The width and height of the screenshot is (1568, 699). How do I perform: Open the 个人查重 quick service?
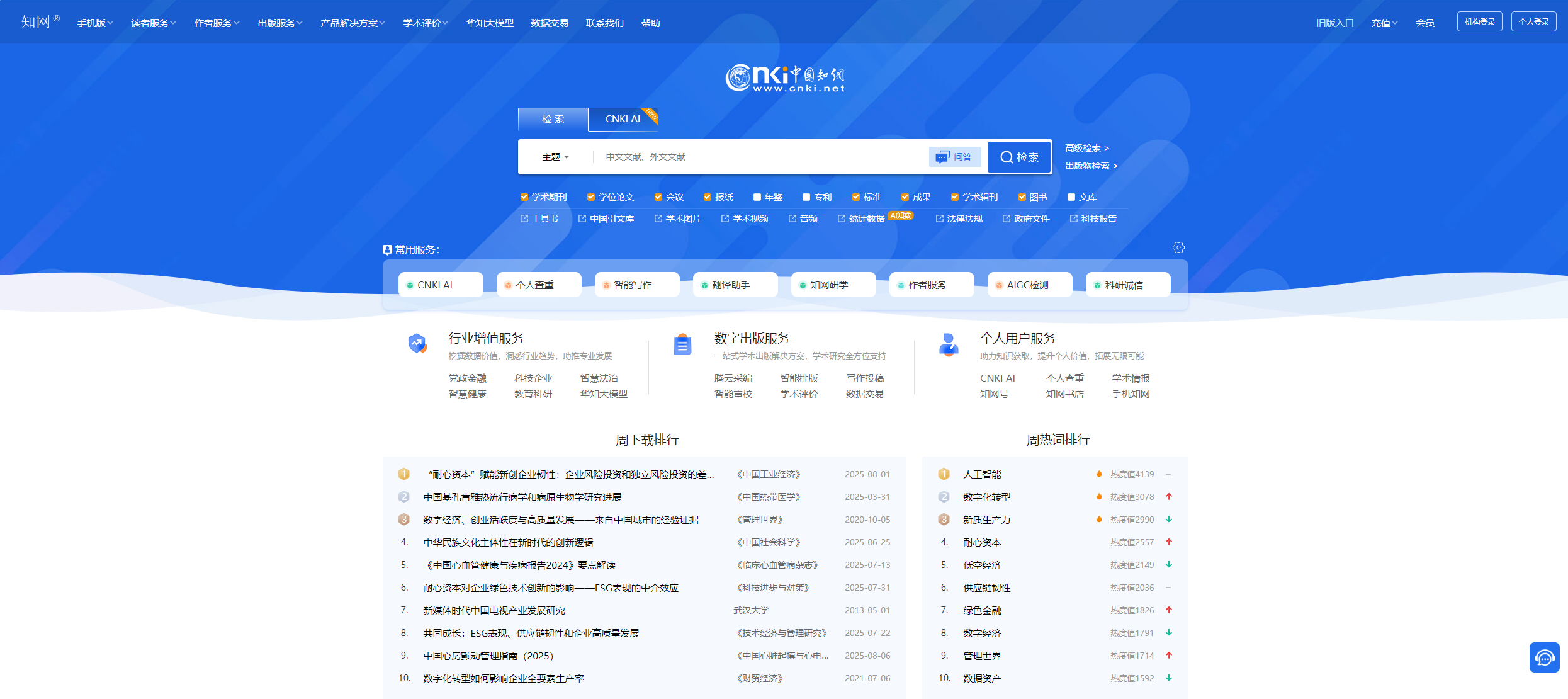coord(539,284)
